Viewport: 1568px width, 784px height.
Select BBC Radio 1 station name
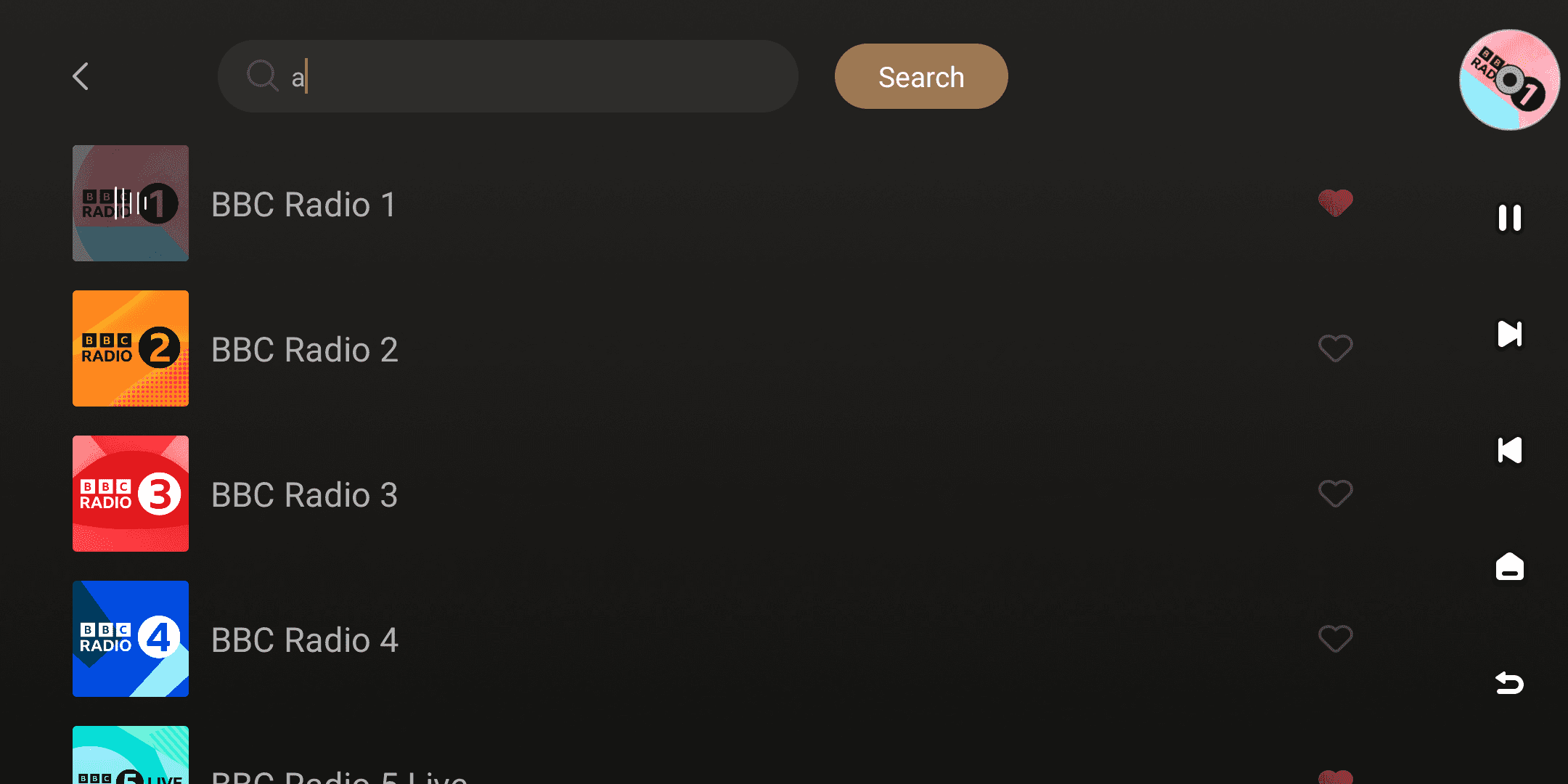click(x=303, y=204)
